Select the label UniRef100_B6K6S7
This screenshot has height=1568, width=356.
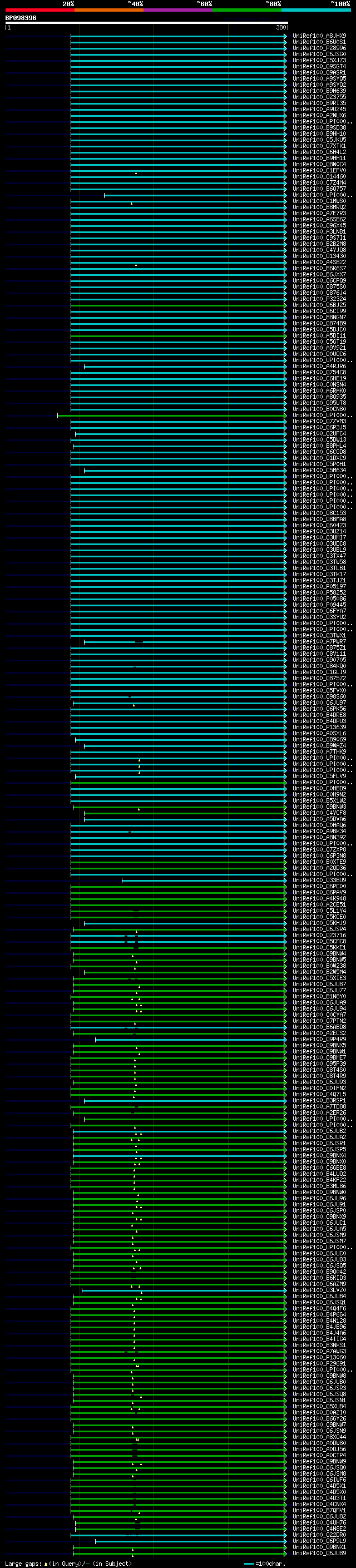pos(319,269)
